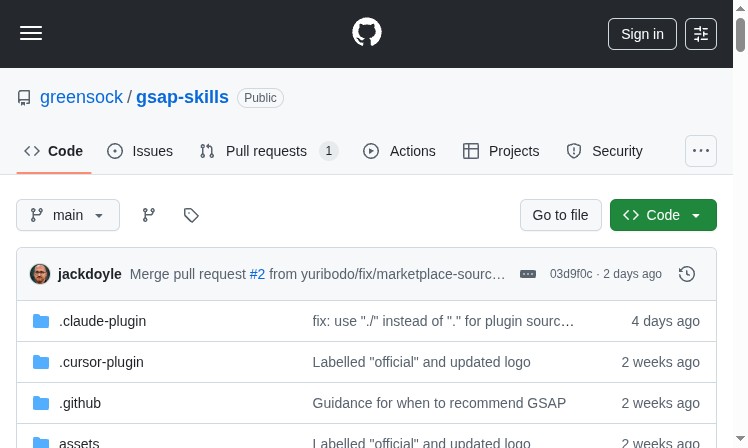Image resolution: width=748 pixels, height=448 pixels.
Task: Switch to the Issues tab
Action: 140,151
